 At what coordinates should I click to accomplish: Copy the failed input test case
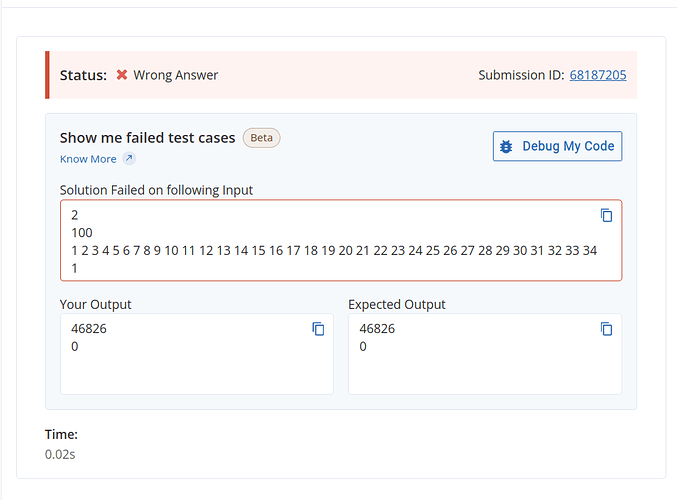(606, 215)
